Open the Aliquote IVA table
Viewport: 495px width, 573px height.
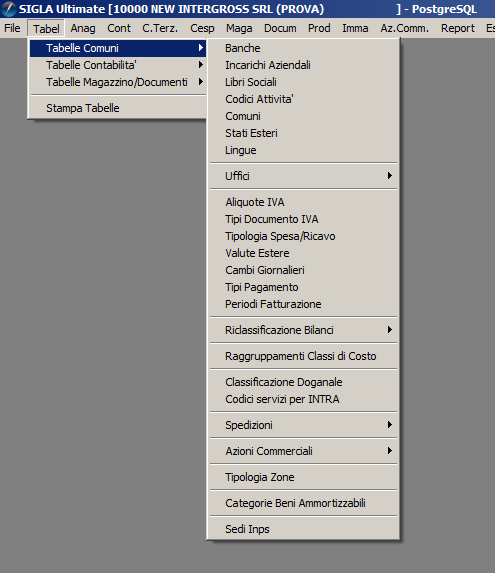click(x=303, y=202)
